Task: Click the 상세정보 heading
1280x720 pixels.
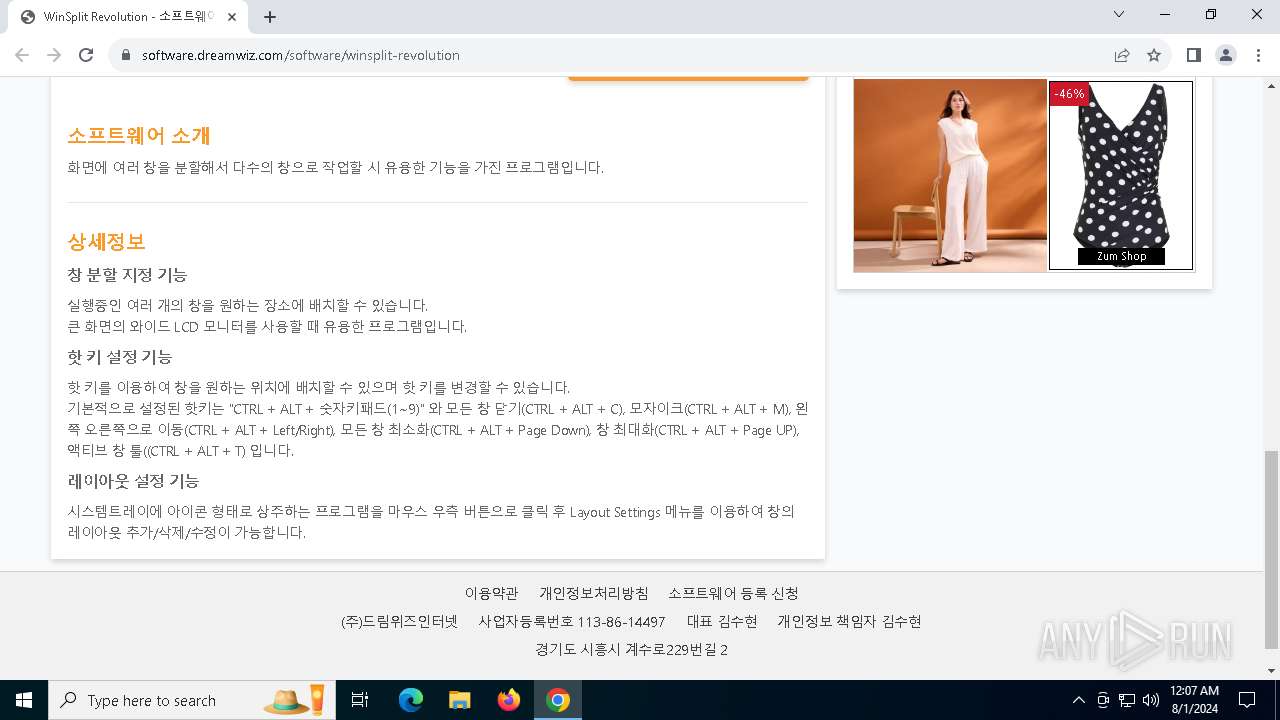Action: click(x=106, y=241)
